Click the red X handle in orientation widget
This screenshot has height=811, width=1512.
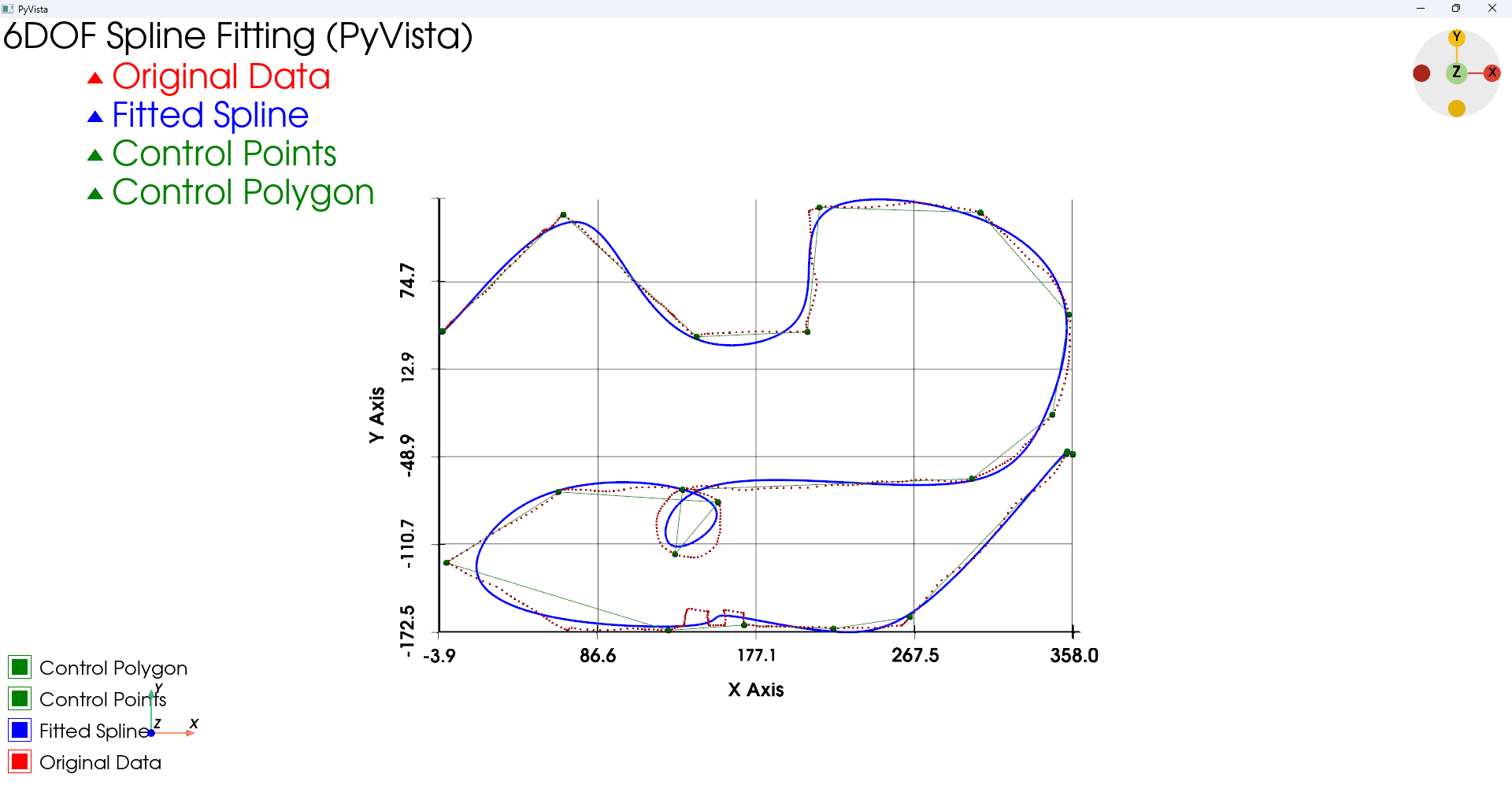(1492, 72)
